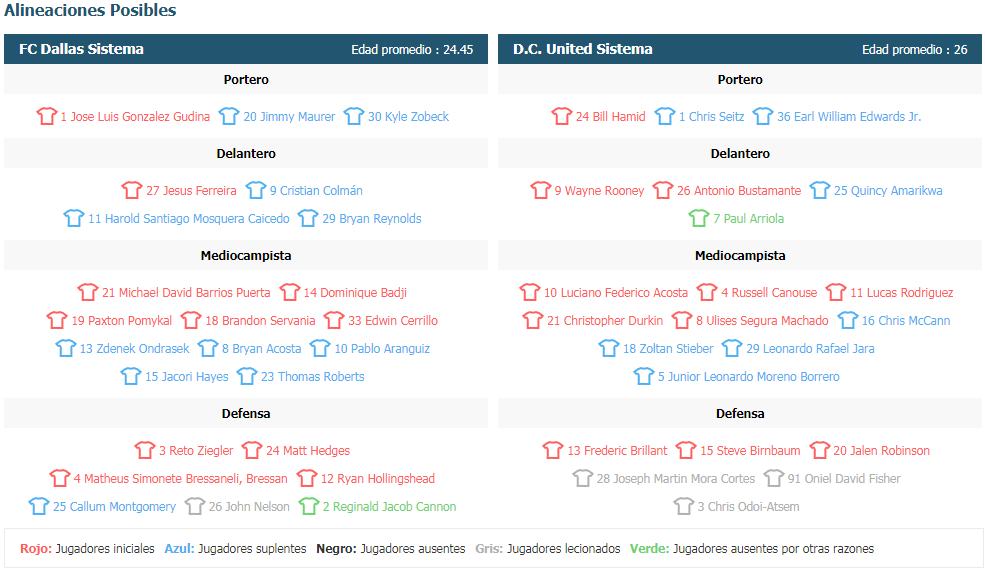
Task: Click red jersey icon beside Jesus Ferreira
Action: (x=132, y=190)
